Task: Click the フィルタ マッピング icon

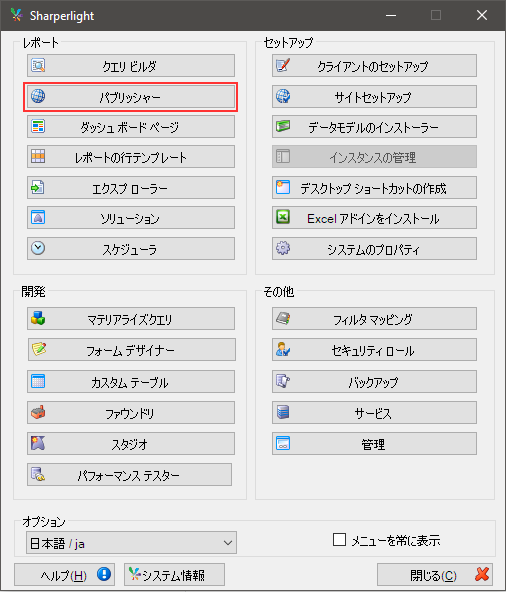Action: [283, 318]
